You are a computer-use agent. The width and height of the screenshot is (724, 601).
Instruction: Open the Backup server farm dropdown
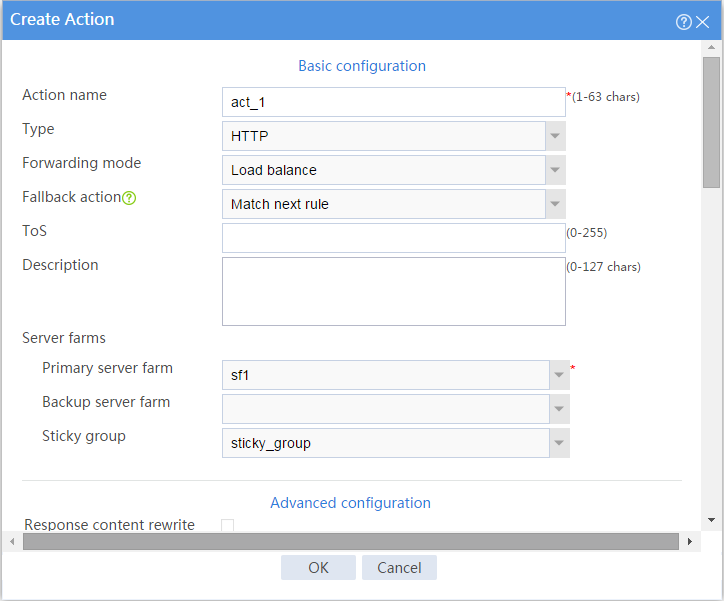point(396,409)
